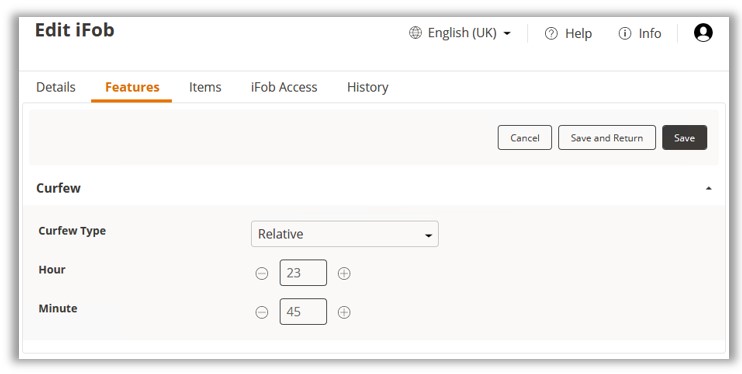Increase the Minute value with plus icon

point(344,312)
